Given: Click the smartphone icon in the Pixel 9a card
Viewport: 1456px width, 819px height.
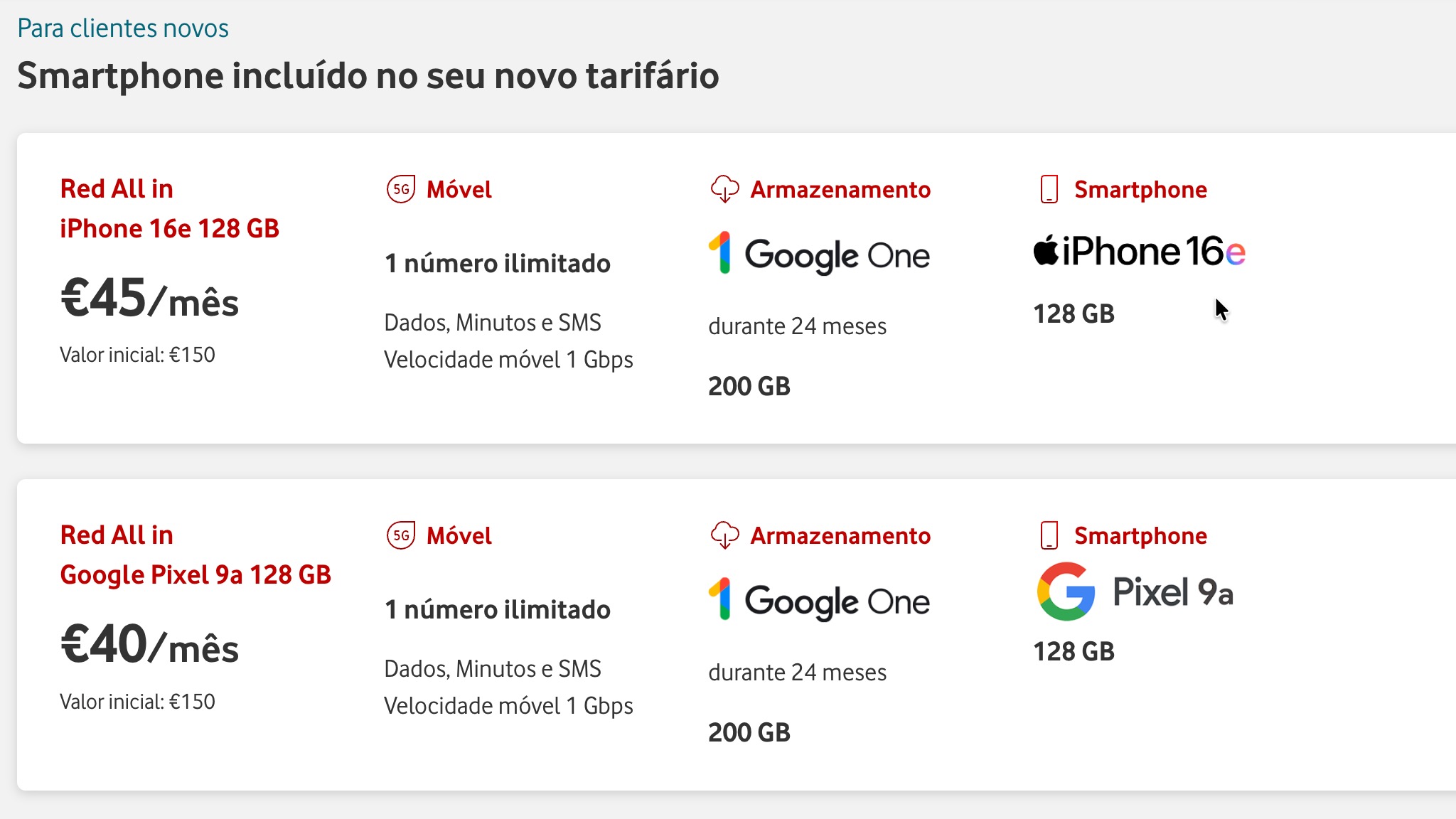Looking at the screenshot, I should coord(1049,535).
